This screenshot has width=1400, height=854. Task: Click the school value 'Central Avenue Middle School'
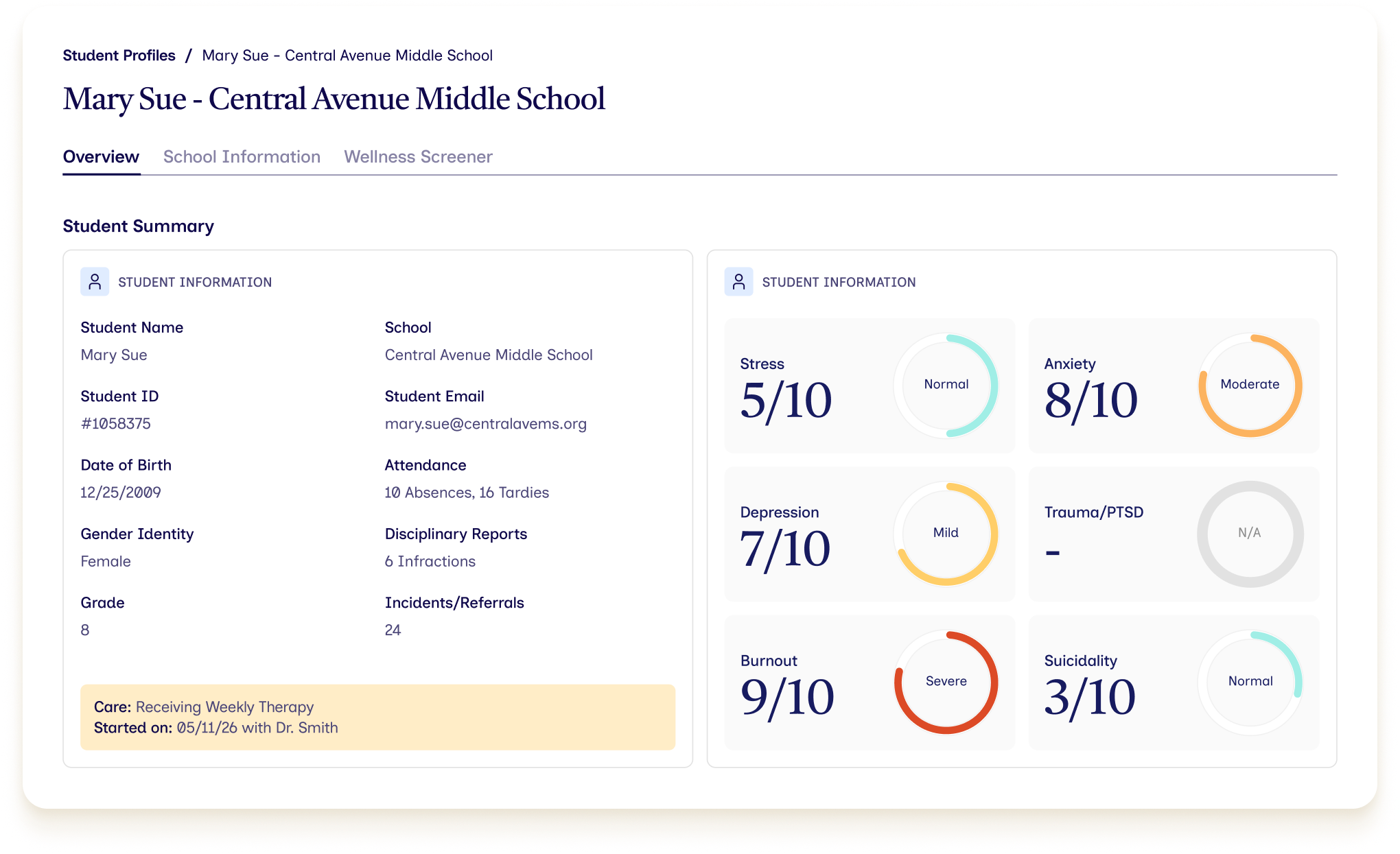coord(489,355)
